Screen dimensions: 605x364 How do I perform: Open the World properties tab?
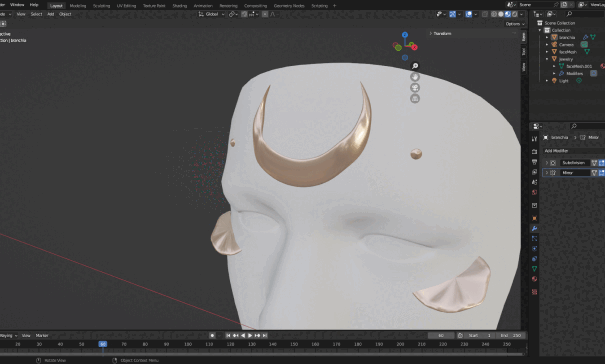coord(534,192)
